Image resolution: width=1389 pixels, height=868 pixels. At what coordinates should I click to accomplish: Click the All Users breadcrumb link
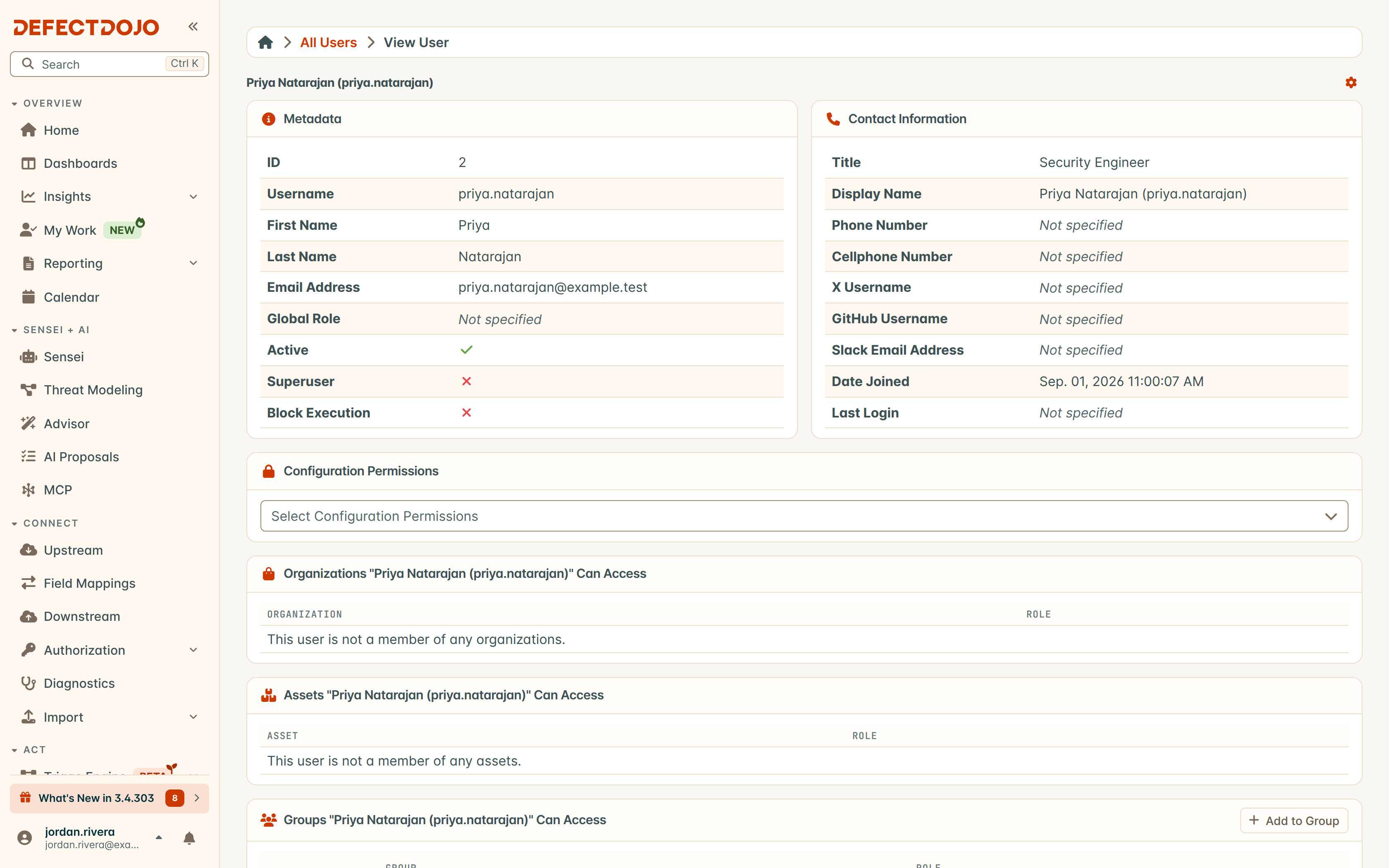click(328, 43)
